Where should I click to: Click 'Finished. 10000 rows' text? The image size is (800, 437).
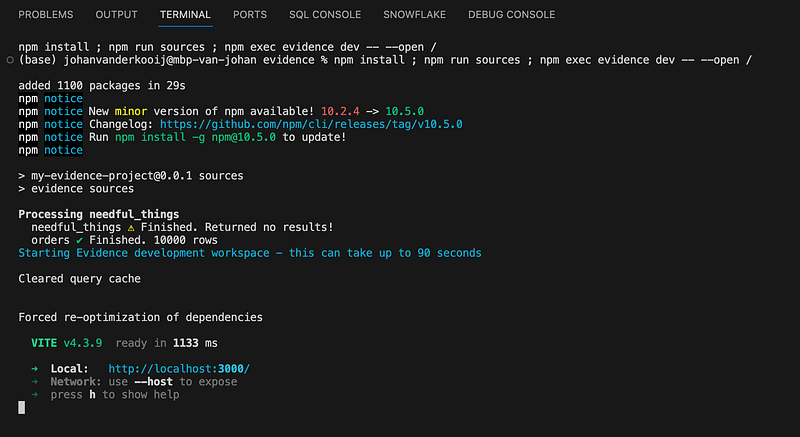154,240
